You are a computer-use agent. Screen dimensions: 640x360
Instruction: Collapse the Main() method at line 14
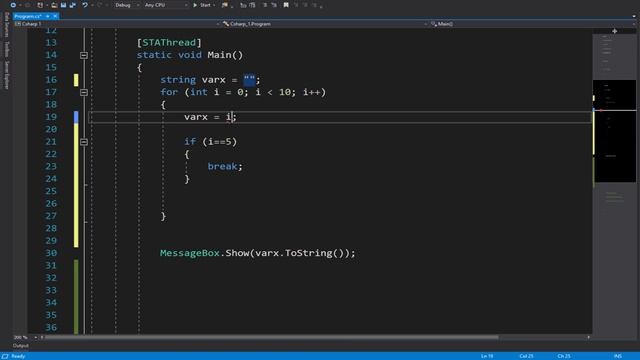(x=84, y=55)
